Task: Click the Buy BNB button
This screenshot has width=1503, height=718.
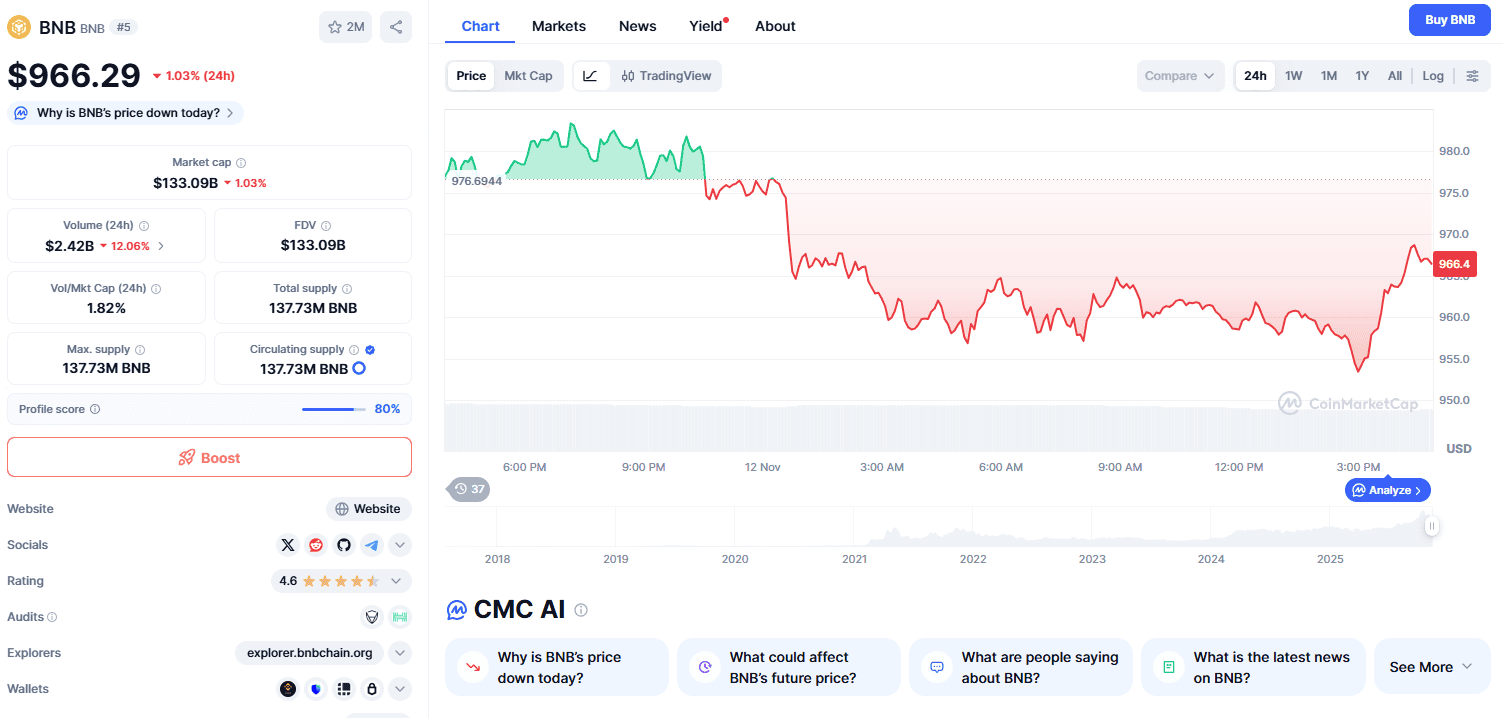Action: tap(1449, 20)
